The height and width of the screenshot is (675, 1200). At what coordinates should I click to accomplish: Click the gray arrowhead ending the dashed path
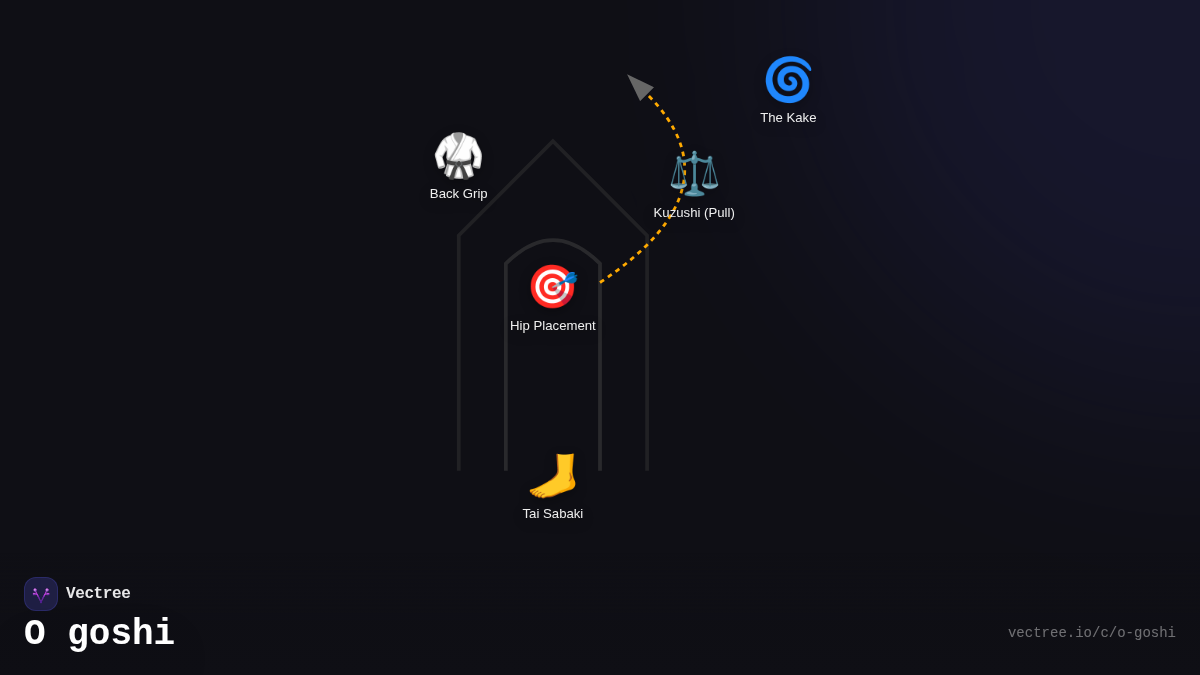click(638, 86)
